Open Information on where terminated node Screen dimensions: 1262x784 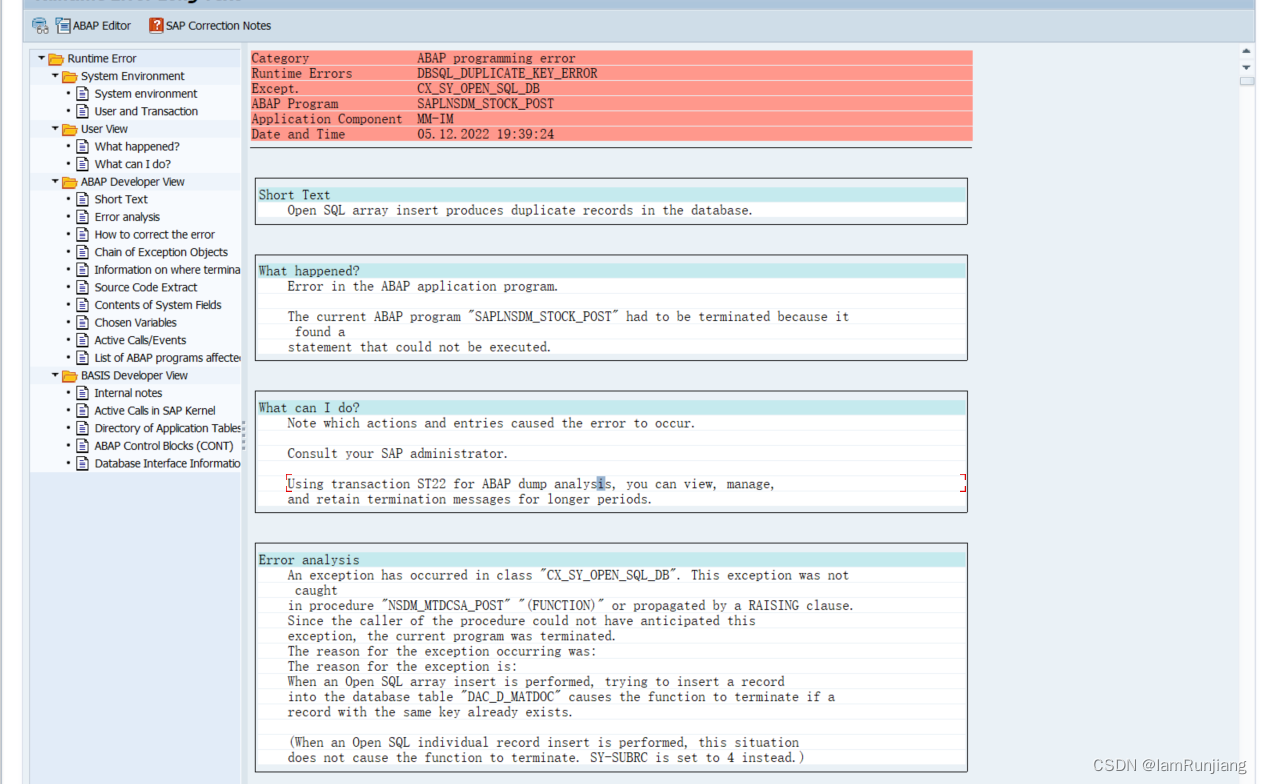point(167,269)
